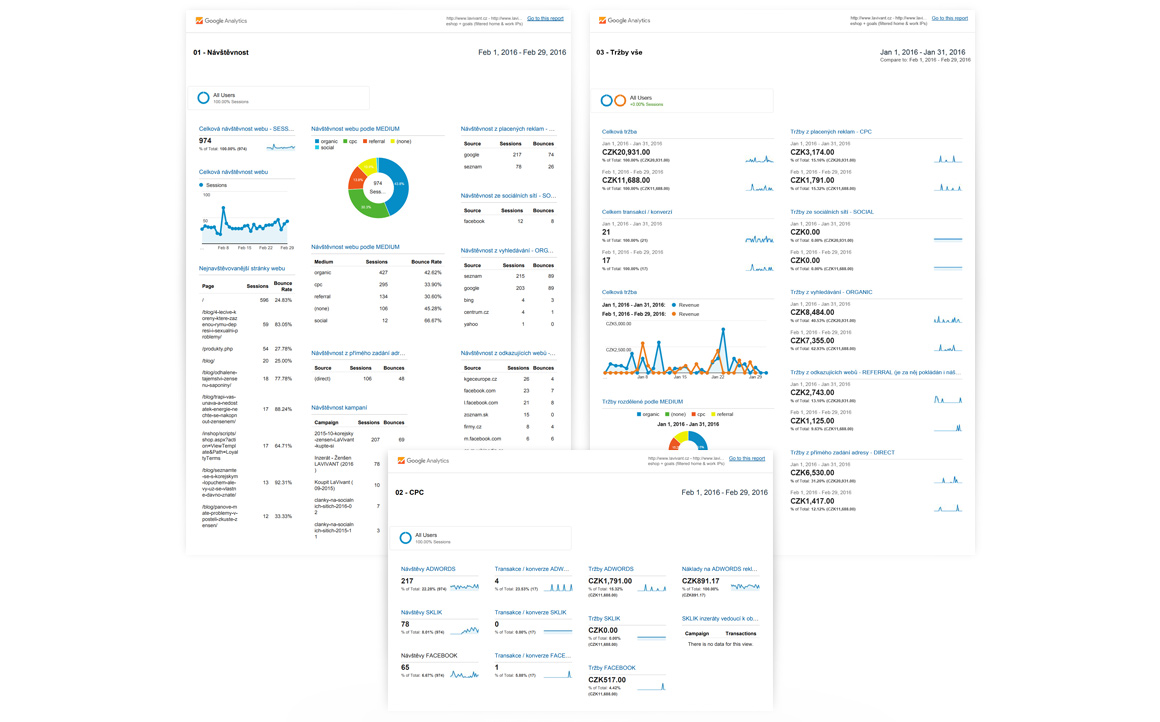
Task: Open 'Go to this report' link in 02 - CPC report
Action: [x=747, y=459]
